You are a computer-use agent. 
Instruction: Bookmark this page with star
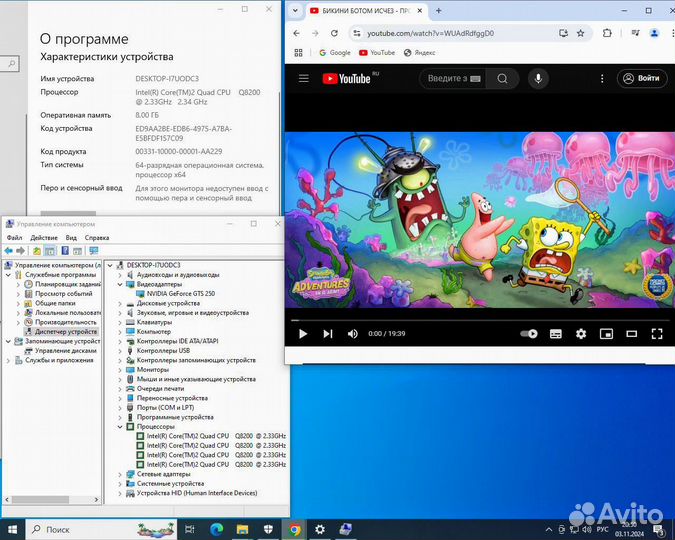coord(580,33)
